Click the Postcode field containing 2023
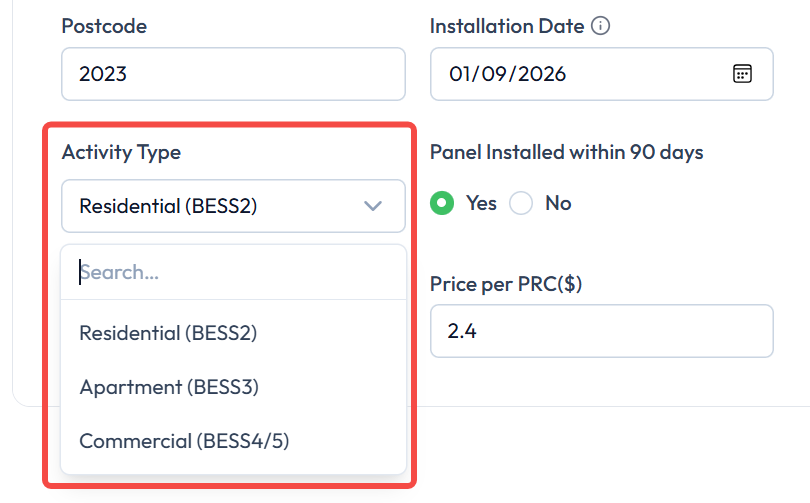Image resolution: width=810 pixels, height=503 pixels. [x=233, y=74]
